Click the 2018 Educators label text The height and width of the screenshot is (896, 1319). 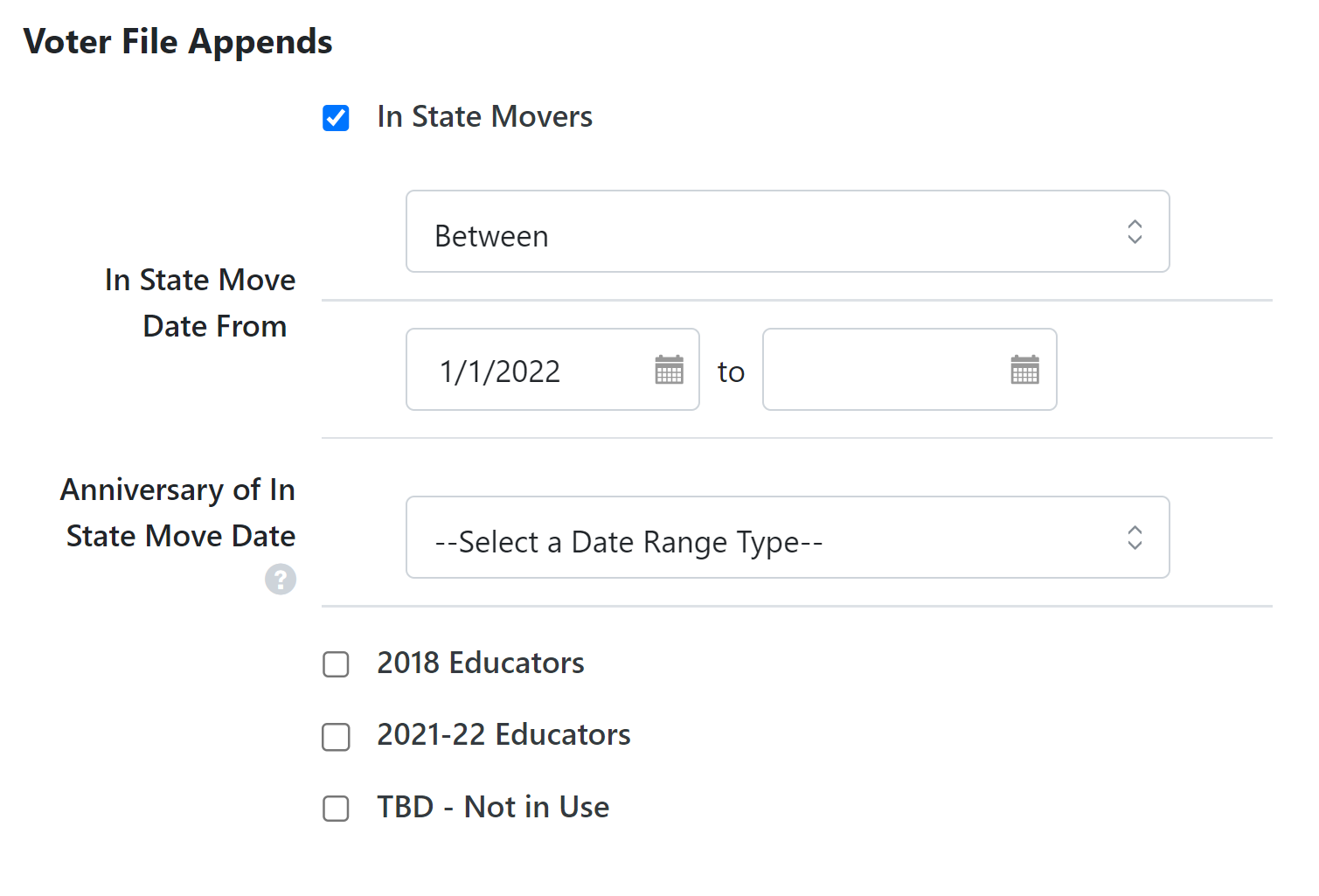click(480, 663)
